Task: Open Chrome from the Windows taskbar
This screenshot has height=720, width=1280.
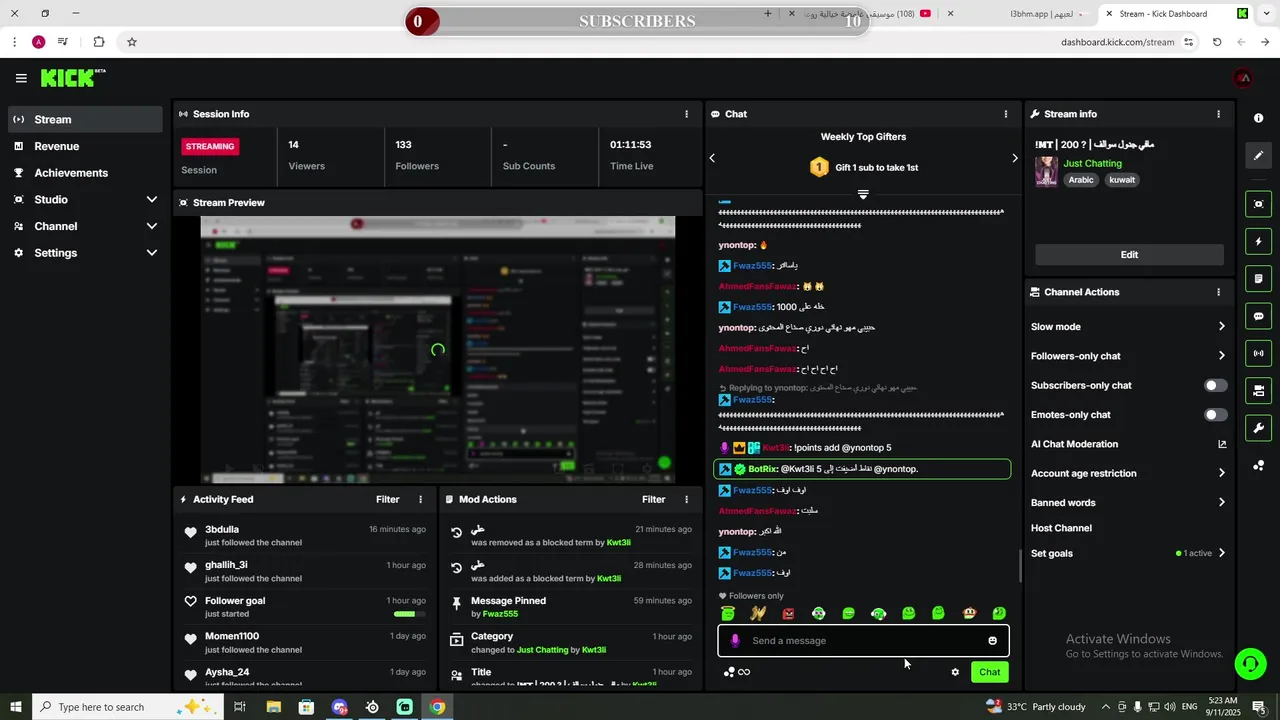Action: [437, 707]
